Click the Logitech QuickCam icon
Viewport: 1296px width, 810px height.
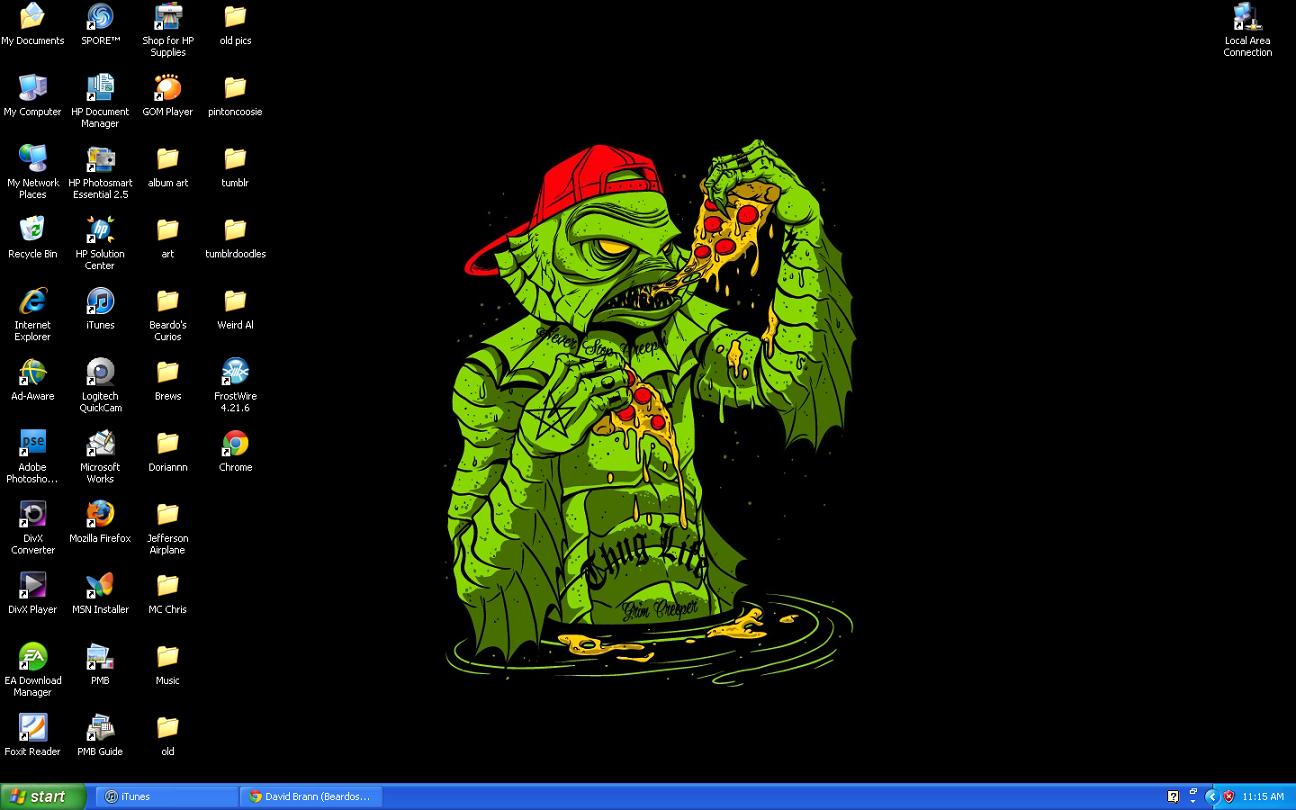click(x=100, y=373)
